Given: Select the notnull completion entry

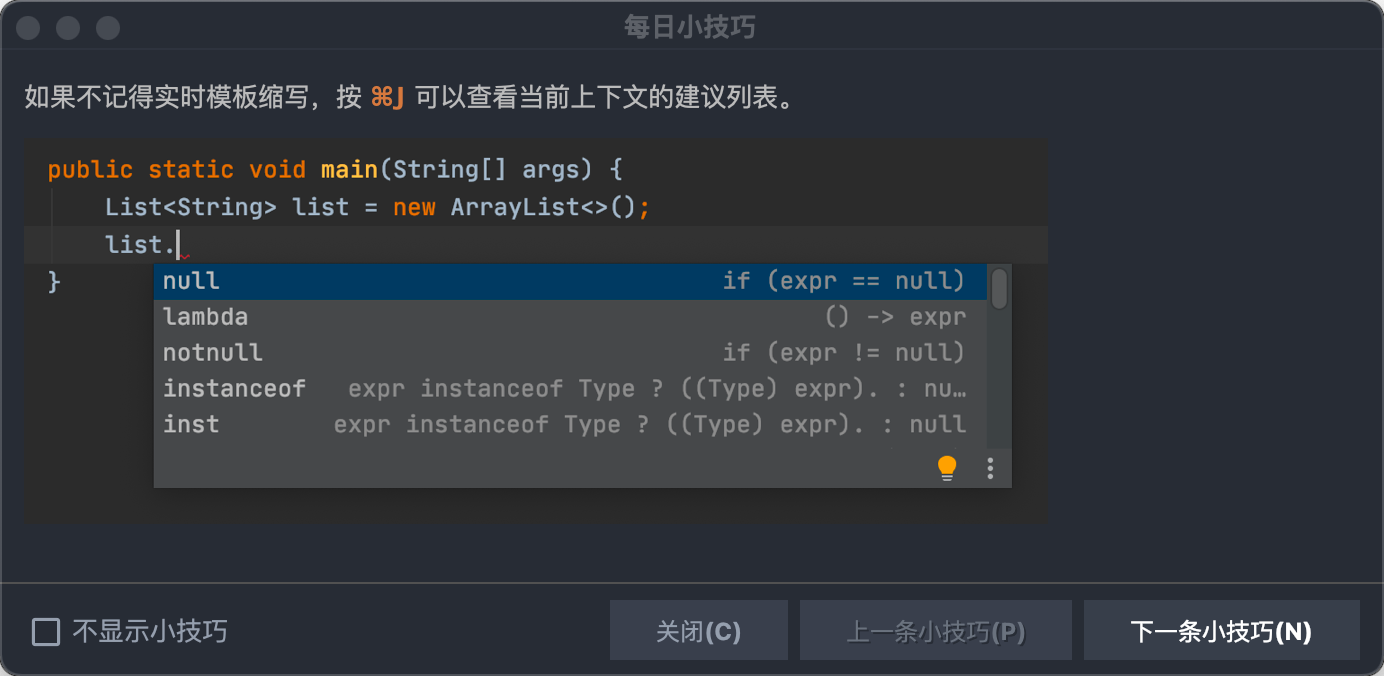Looking at the screenshot, I should point(400,352).
